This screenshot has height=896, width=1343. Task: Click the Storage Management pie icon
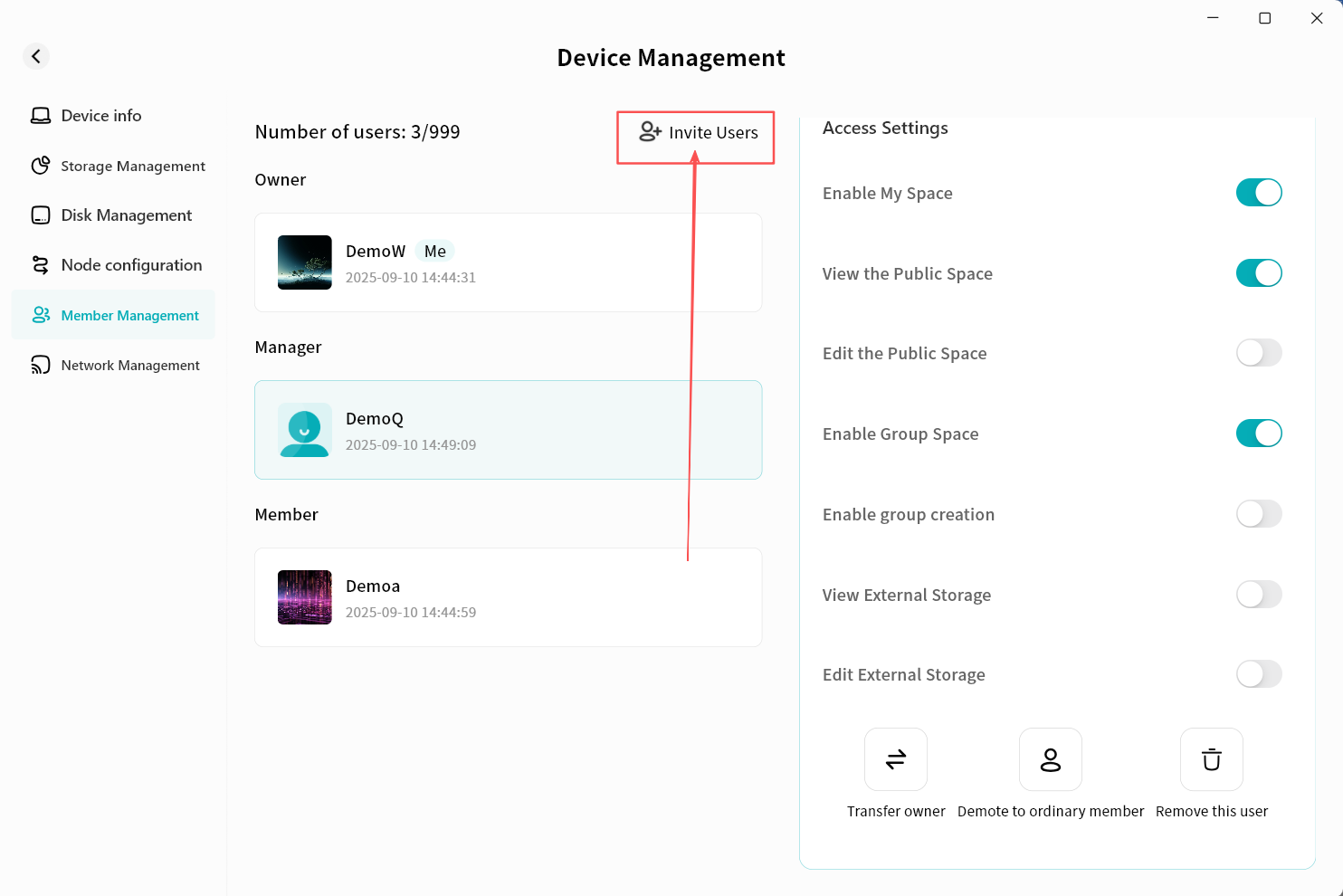(x=41, y=166)
